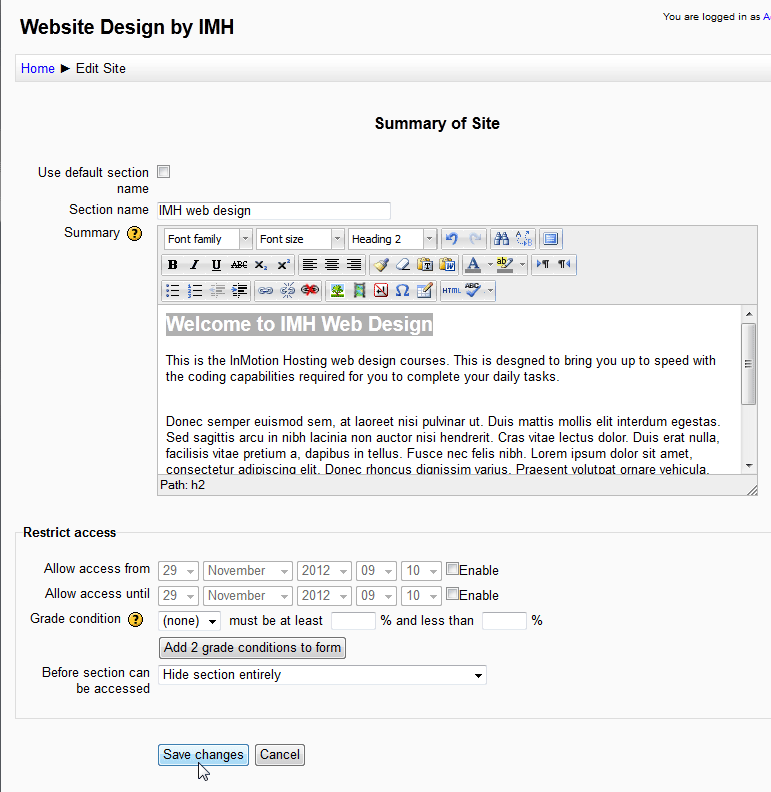Image resolution: width=771 pixels, height=792 pixels.
Task: Open the HTML source editor
Action: coord(451,290)
